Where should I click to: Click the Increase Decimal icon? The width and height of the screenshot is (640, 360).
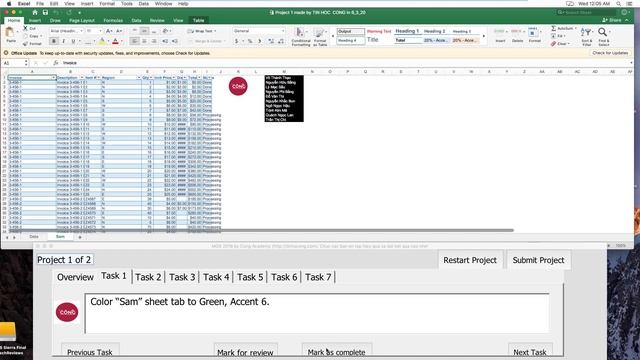click(271, 41)
